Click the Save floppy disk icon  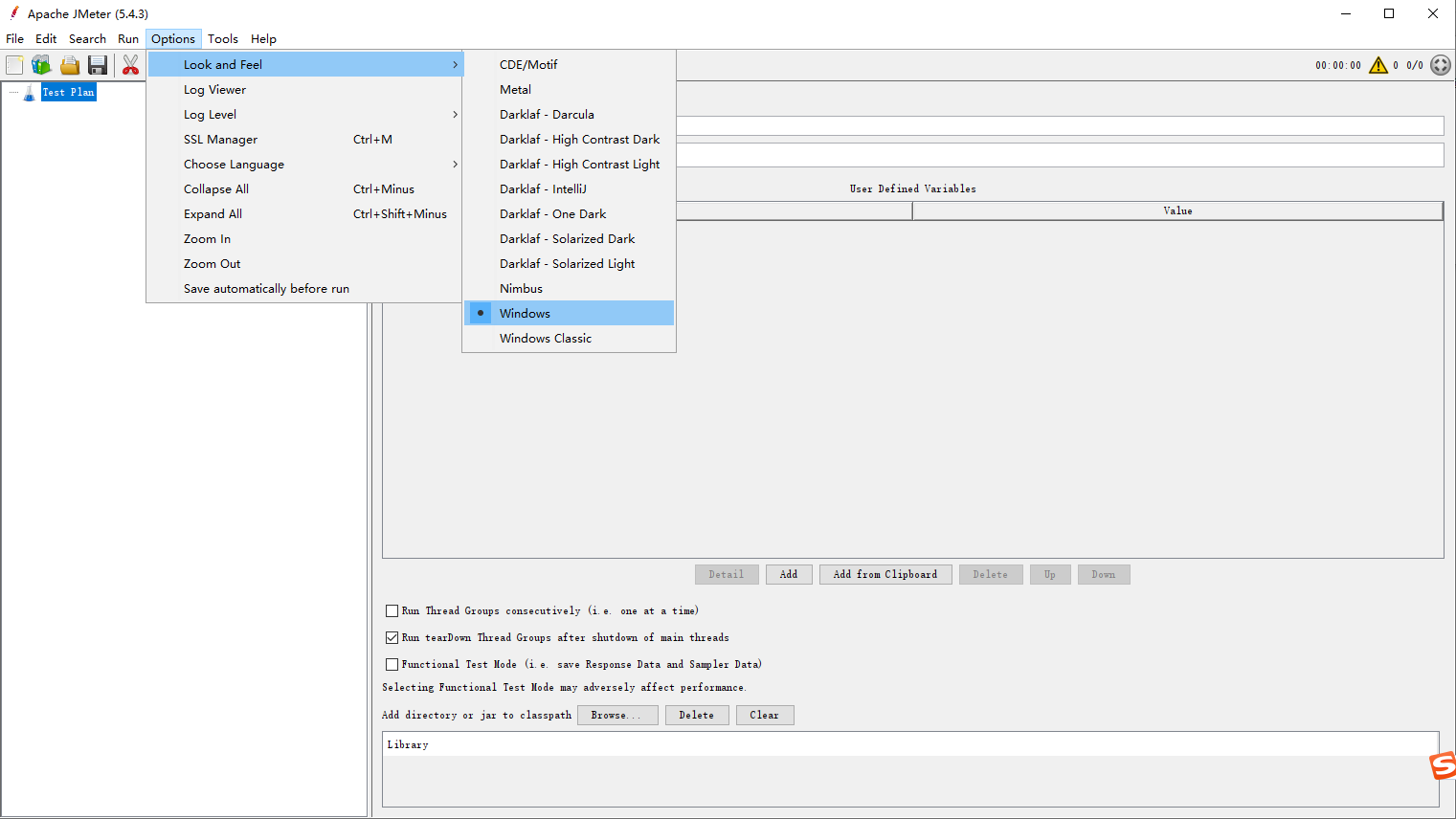point(98,65)
